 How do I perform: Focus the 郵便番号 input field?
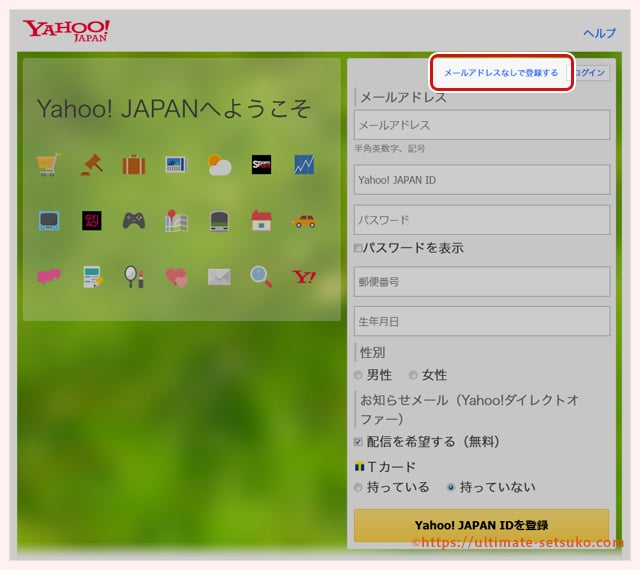click(x=482, y=282)
